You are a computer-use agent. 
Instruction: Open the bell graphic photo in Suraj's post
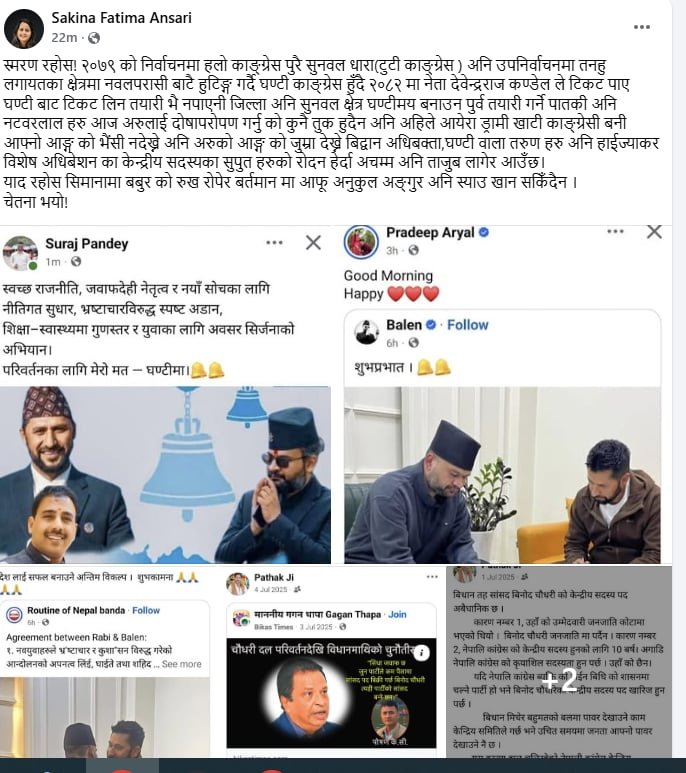coord(165,475)
